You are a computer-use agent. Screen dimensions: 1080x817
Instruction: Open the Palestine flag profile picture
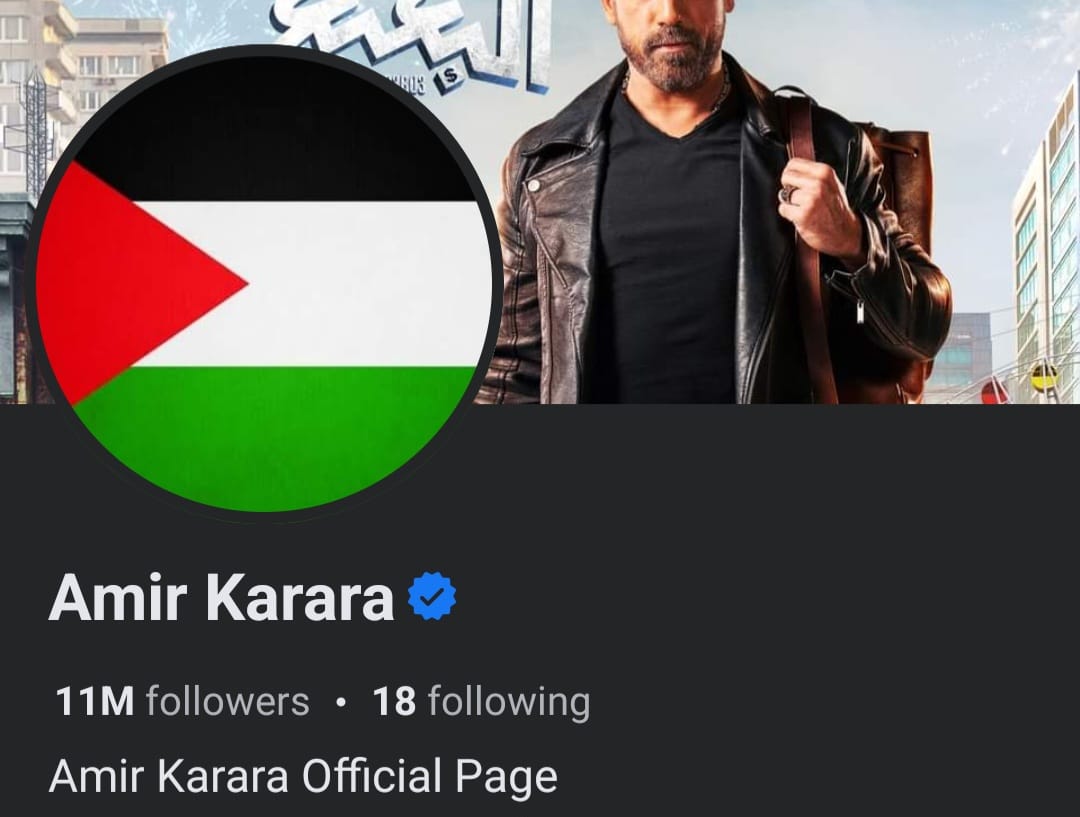click(262, 282)
